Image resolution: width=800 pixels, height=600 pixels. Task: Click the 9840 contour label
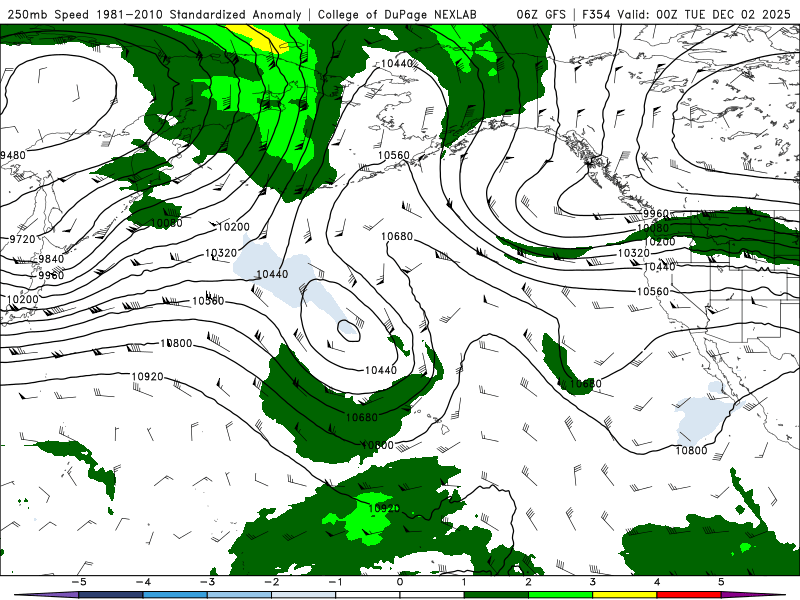(x=51, y=259)
